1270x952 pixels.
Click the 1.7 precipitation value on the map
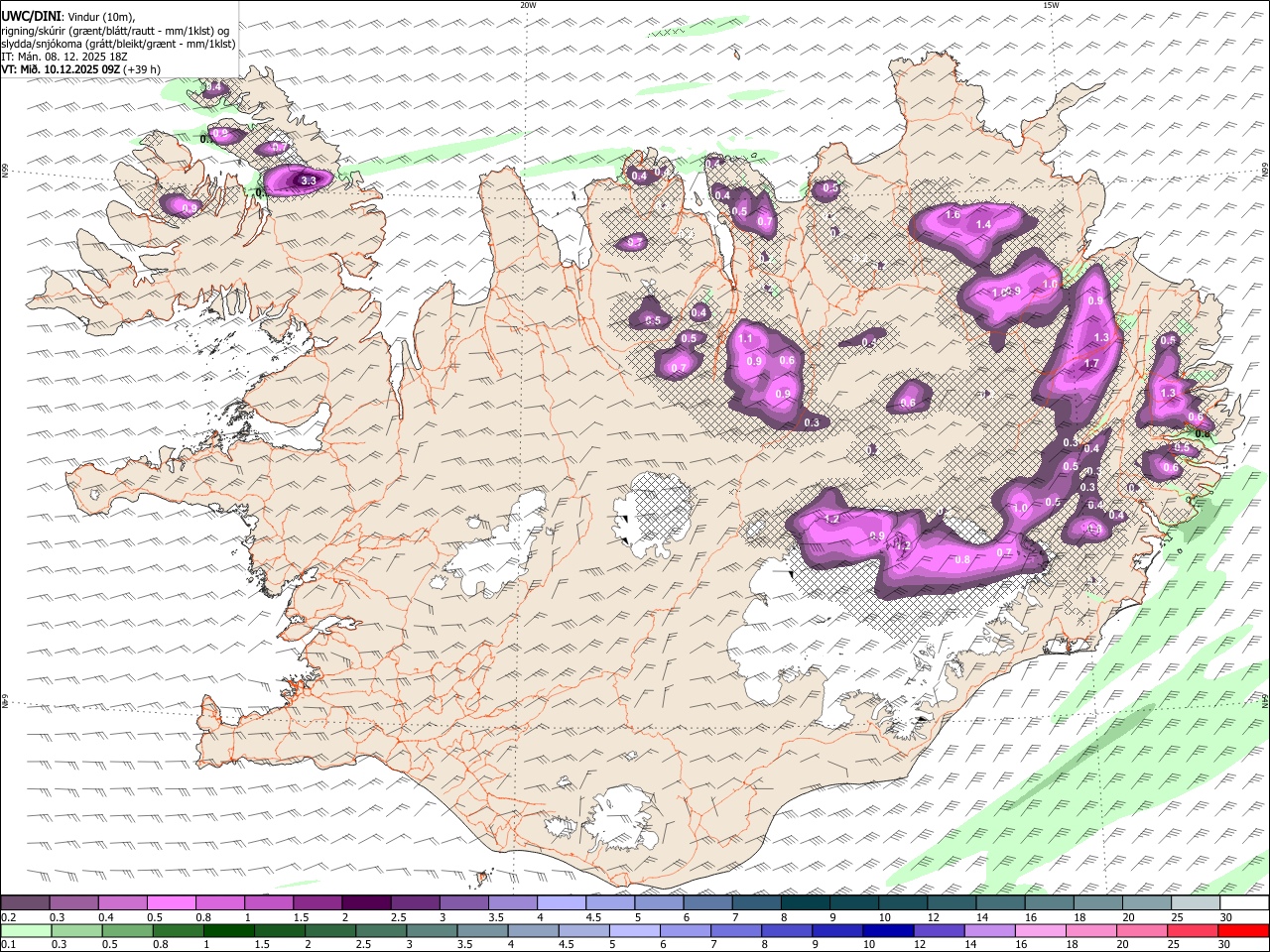point(1091,364)
